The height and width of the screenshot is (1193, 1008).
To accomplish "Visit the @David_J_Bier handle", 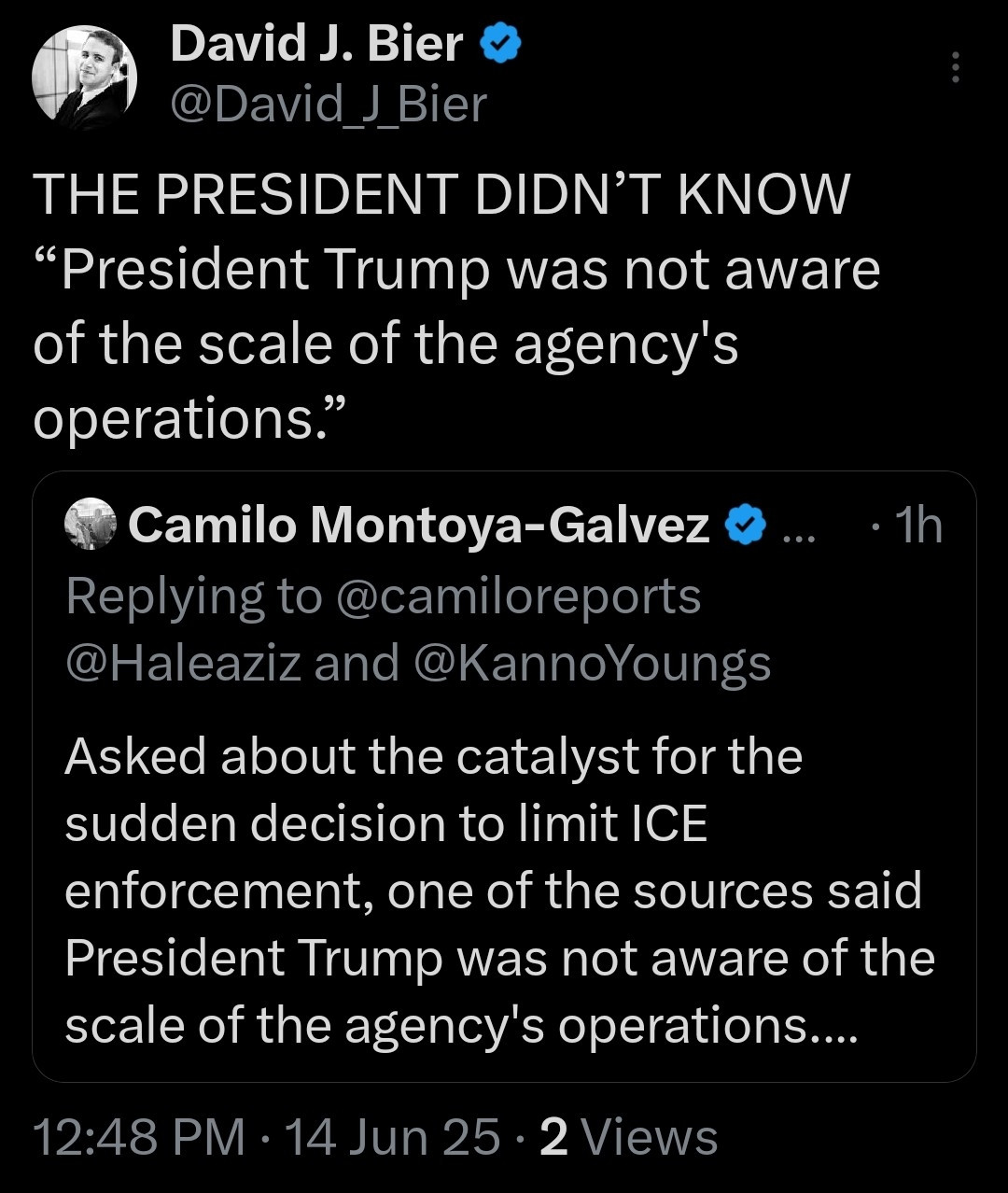I will pos(329,104).
